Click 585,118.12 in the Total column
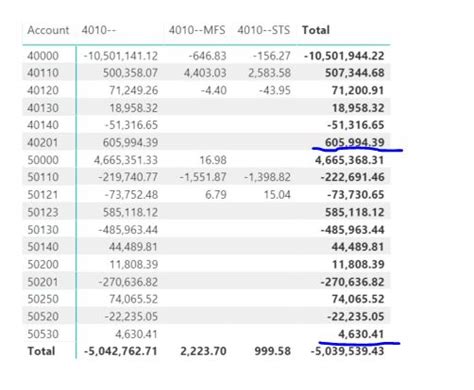 pos(355,212)
